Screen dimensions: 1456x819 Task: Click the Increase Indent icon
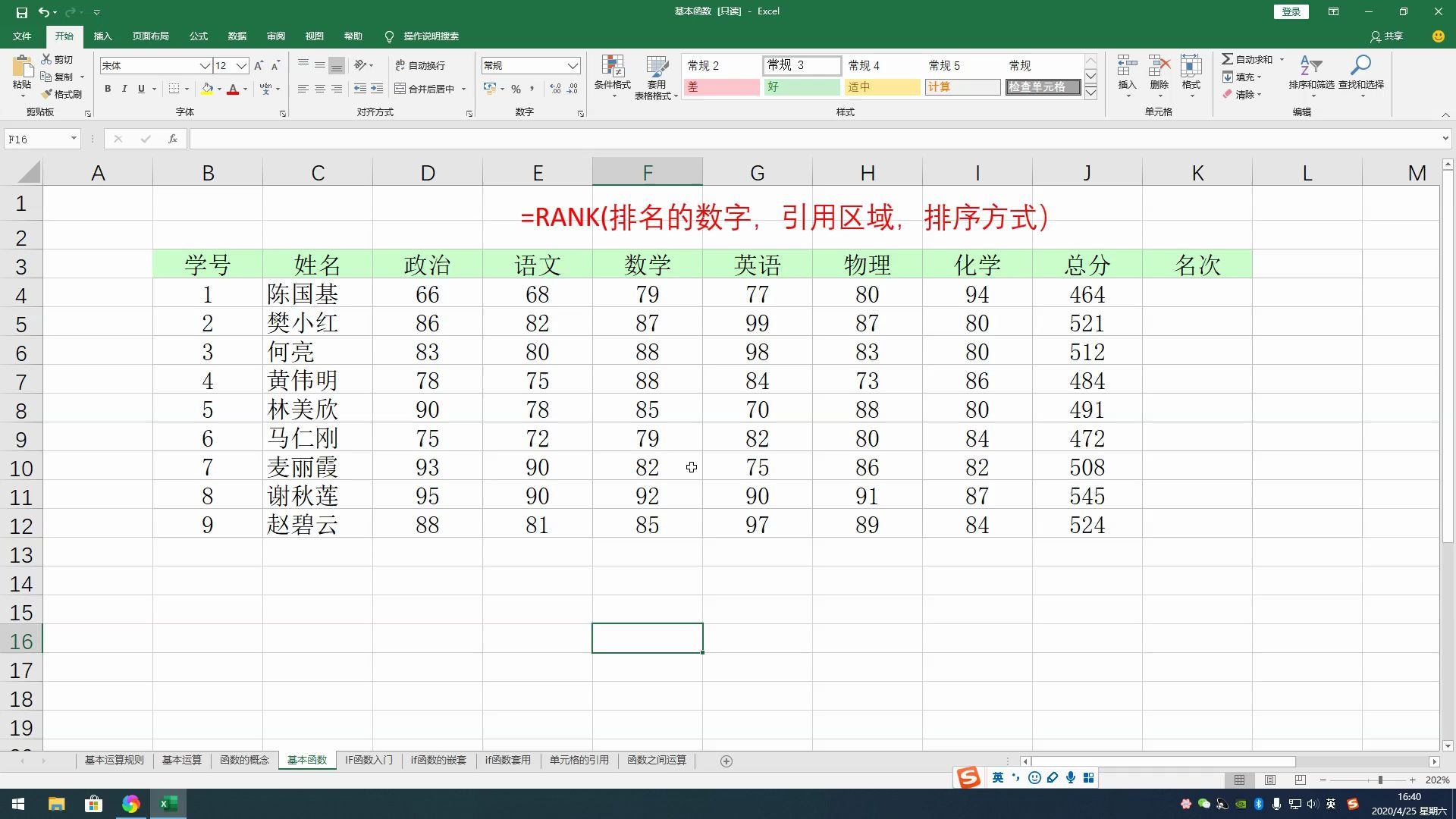377,89
